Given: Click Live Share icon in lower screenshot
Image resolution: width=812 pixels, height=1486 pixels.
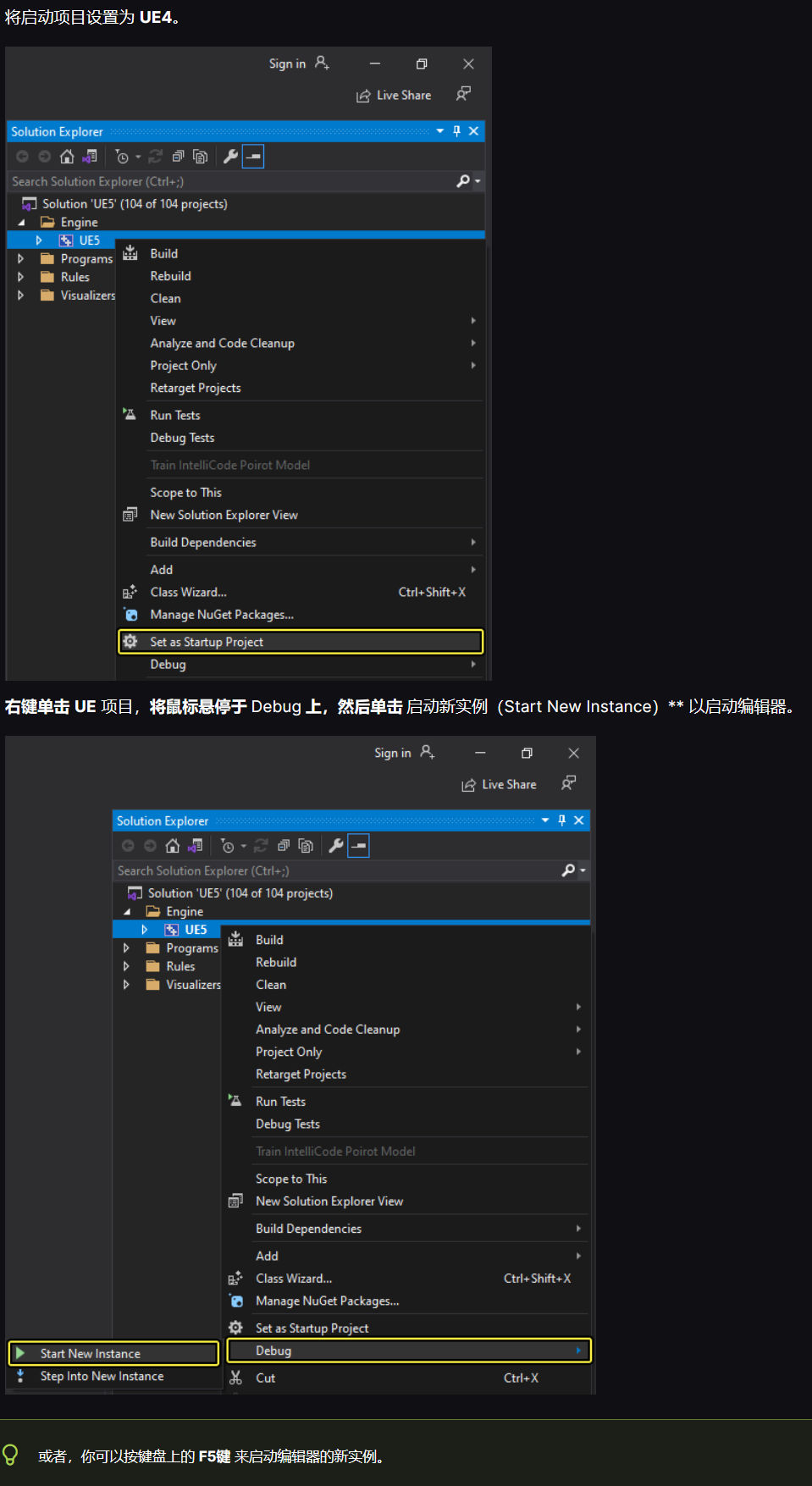Looking at the screenshot, I should [468, 785].
